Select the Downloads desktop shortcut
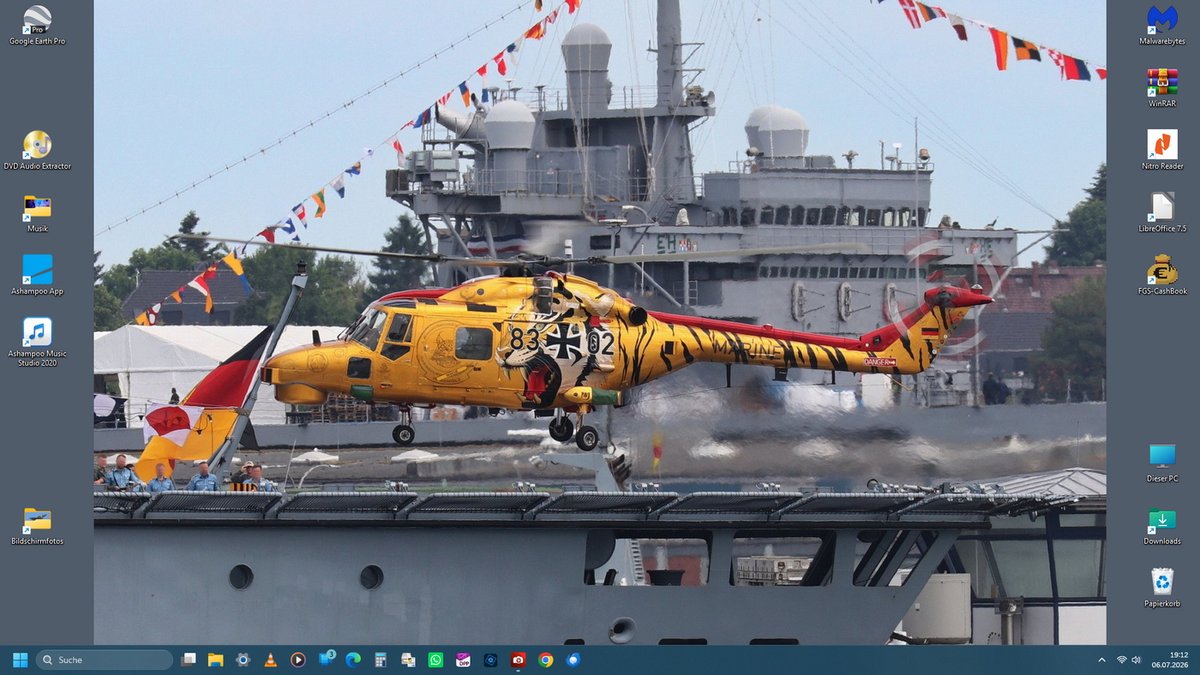1200x675 pixels. coord(1162,525)
